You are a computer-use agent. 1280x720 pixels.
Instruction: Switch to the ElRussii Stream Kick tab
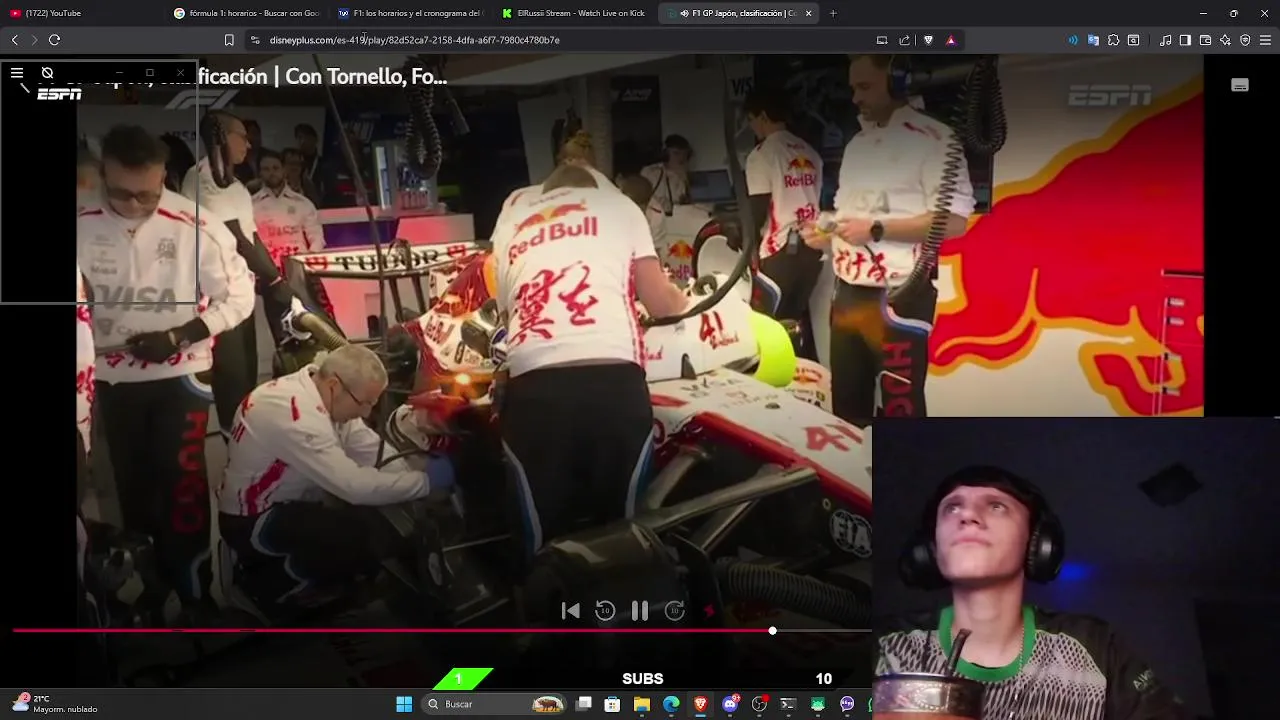[575, 13]
